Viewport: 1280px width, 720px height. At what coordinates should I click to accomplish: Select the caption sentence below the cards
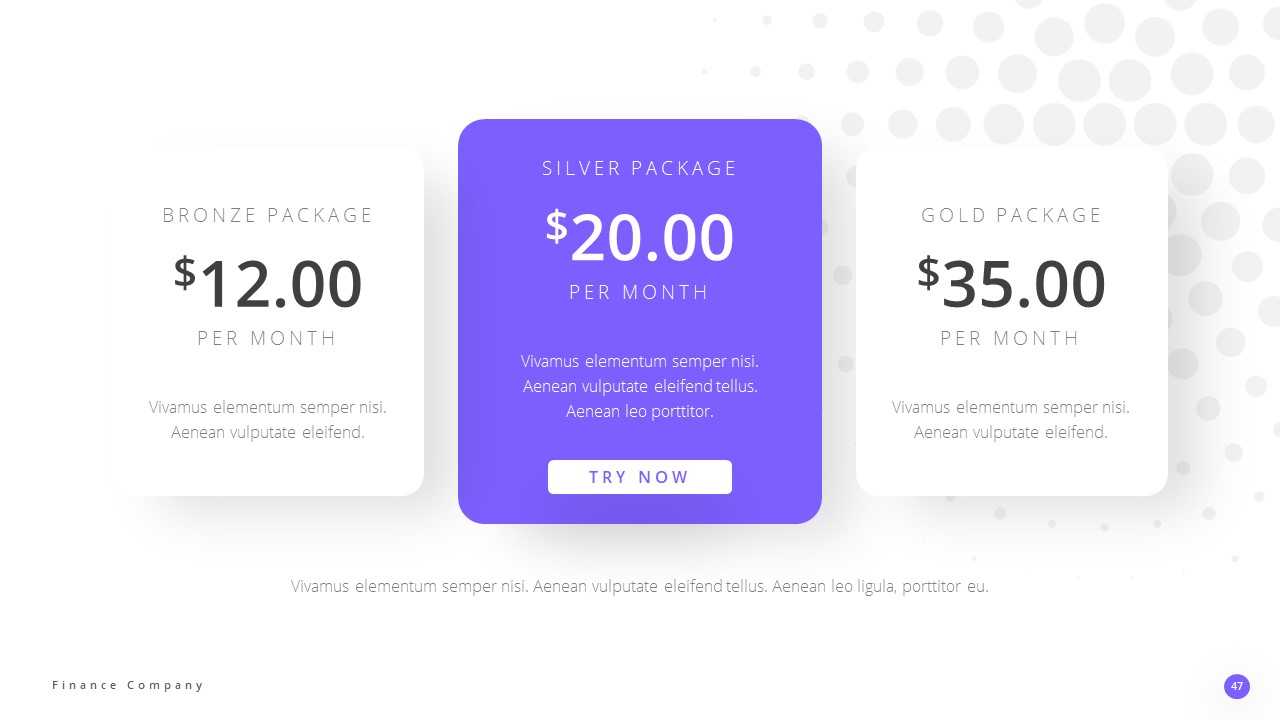tap(640, 586)
